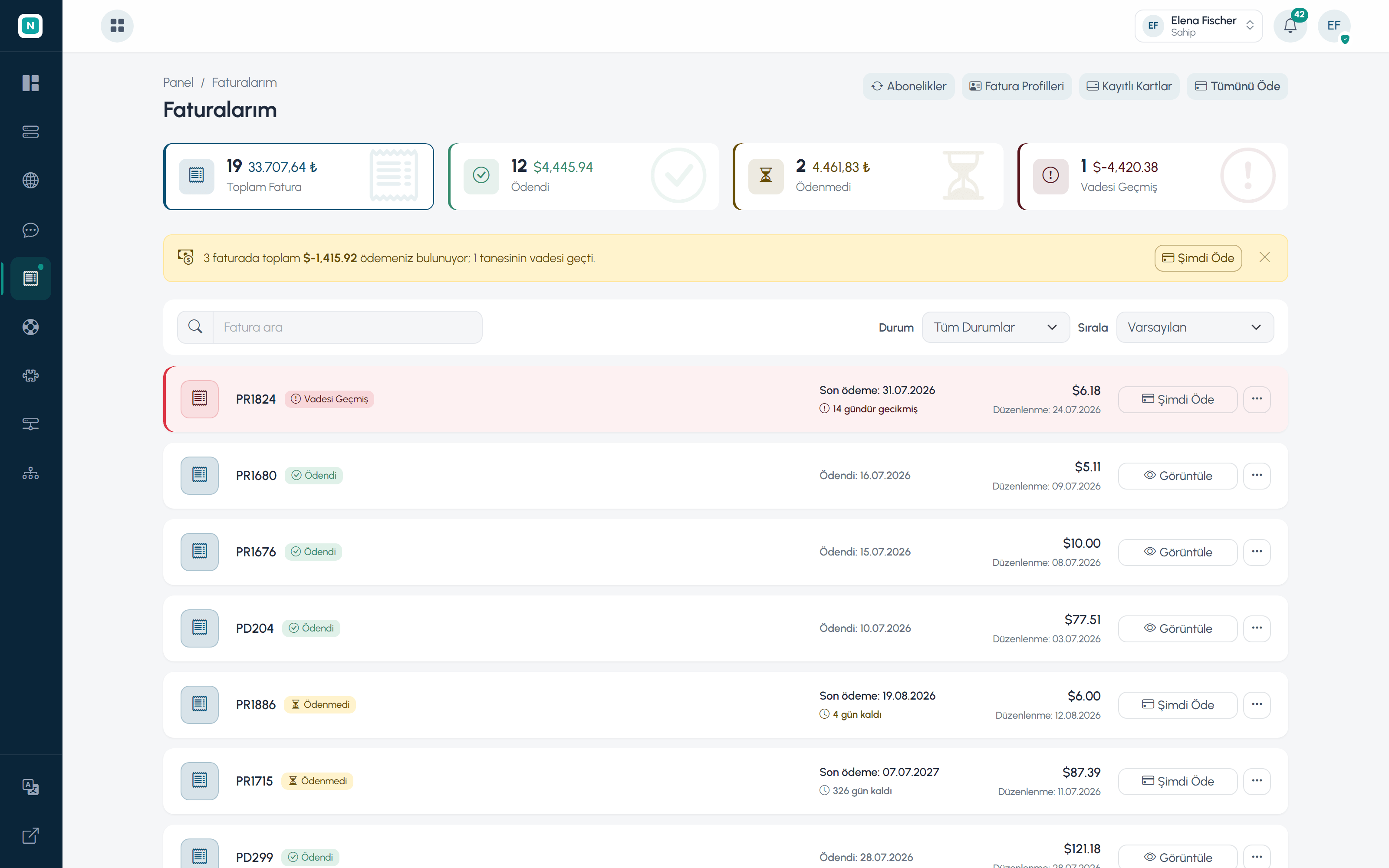Screen dimensions: 1389x868
Task: View invoice PR1676 with Görüntüle
Action: tap(1178, 552)
